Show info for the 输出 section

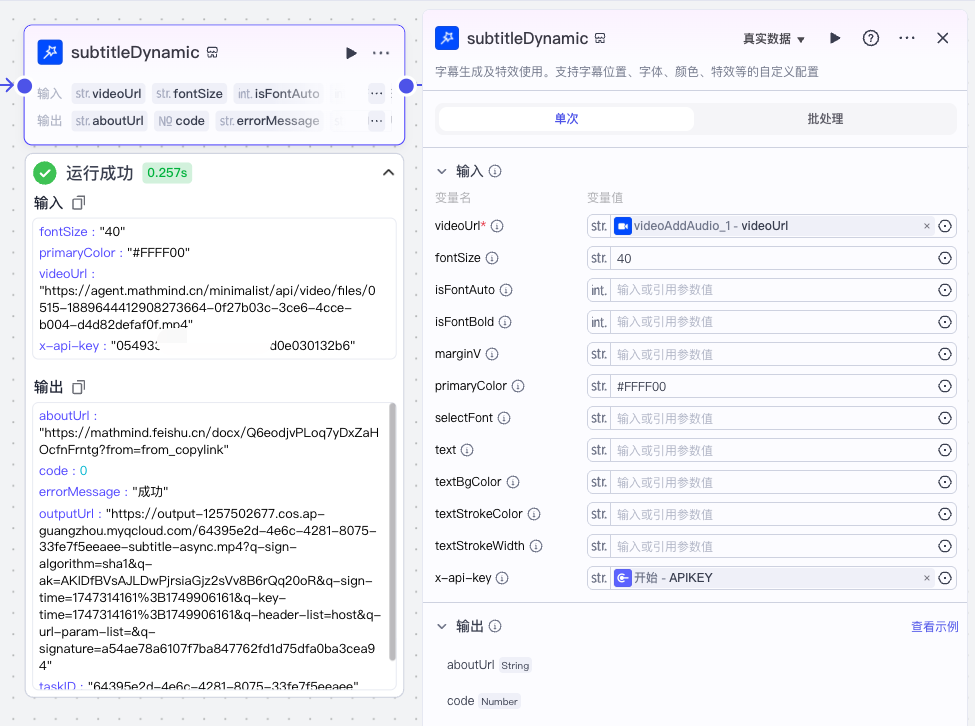coord(495,626)
